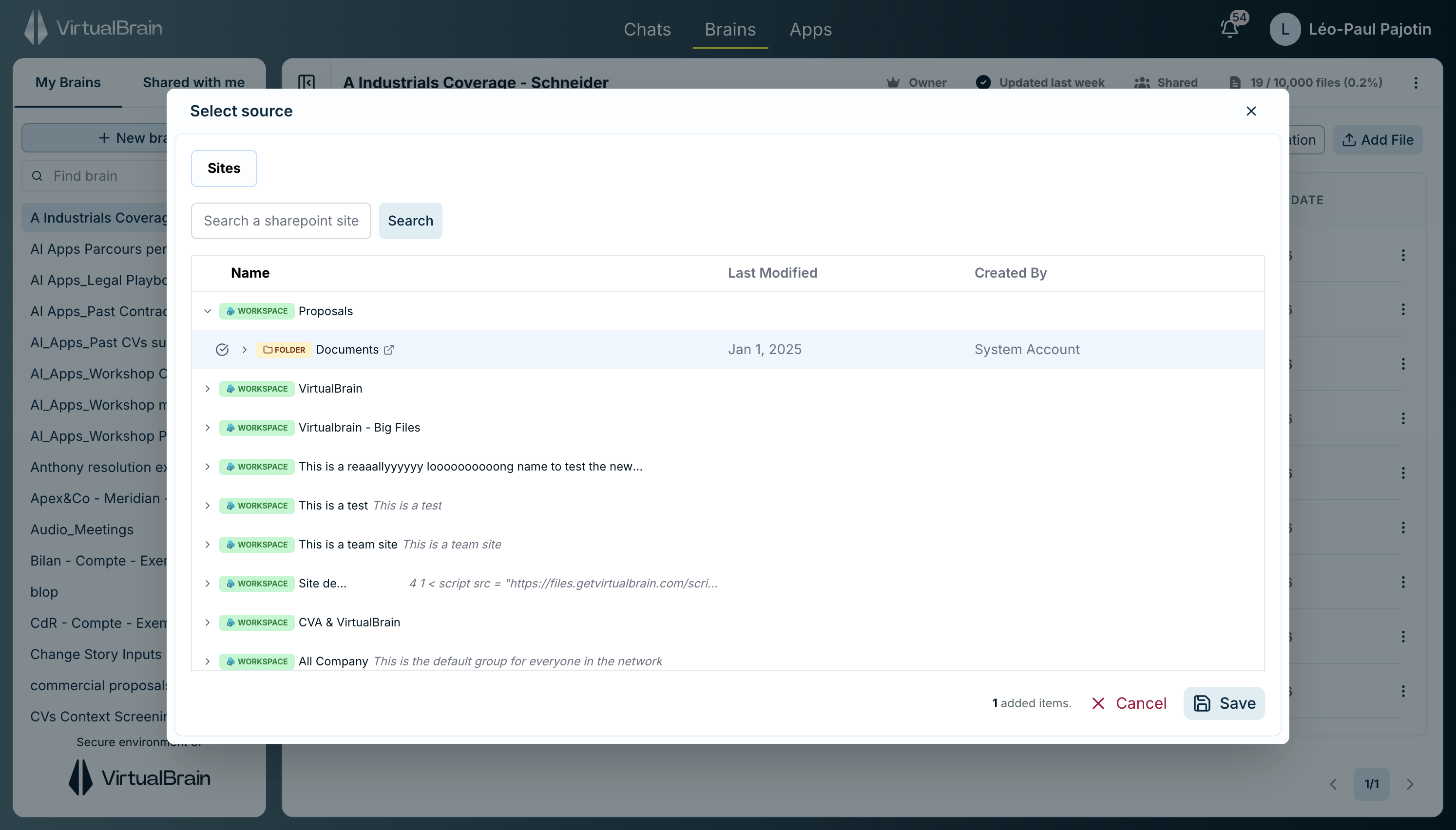Toggle selection check on Documents folder

tap(222, 349)
